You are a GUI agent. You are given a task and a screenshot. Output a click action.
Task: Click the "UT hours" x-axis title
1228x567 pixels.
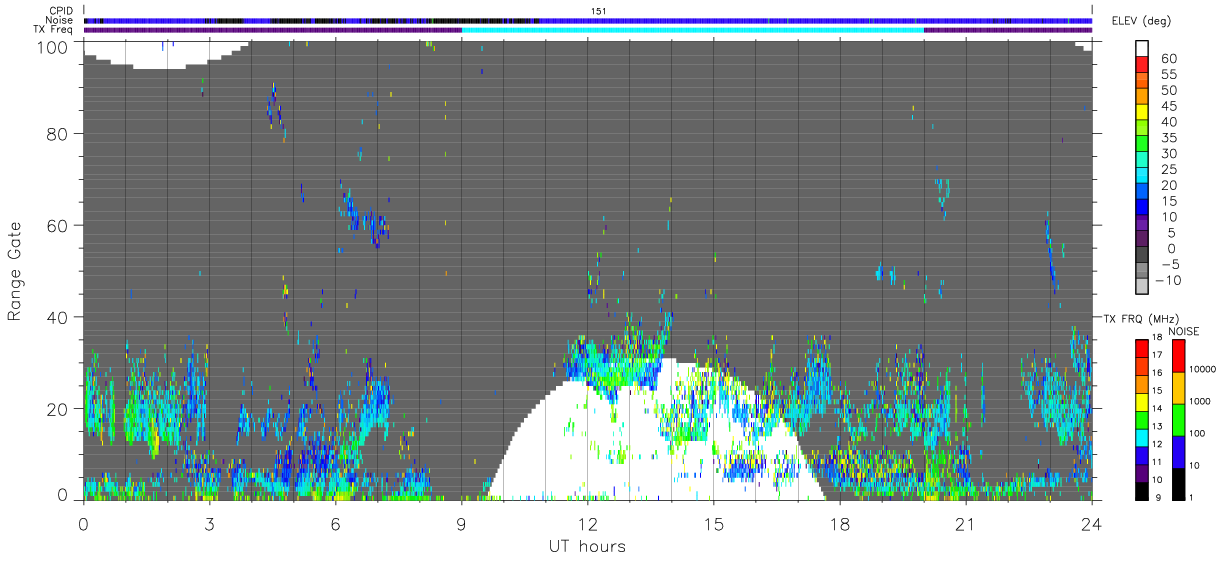[x=586, y=547]
